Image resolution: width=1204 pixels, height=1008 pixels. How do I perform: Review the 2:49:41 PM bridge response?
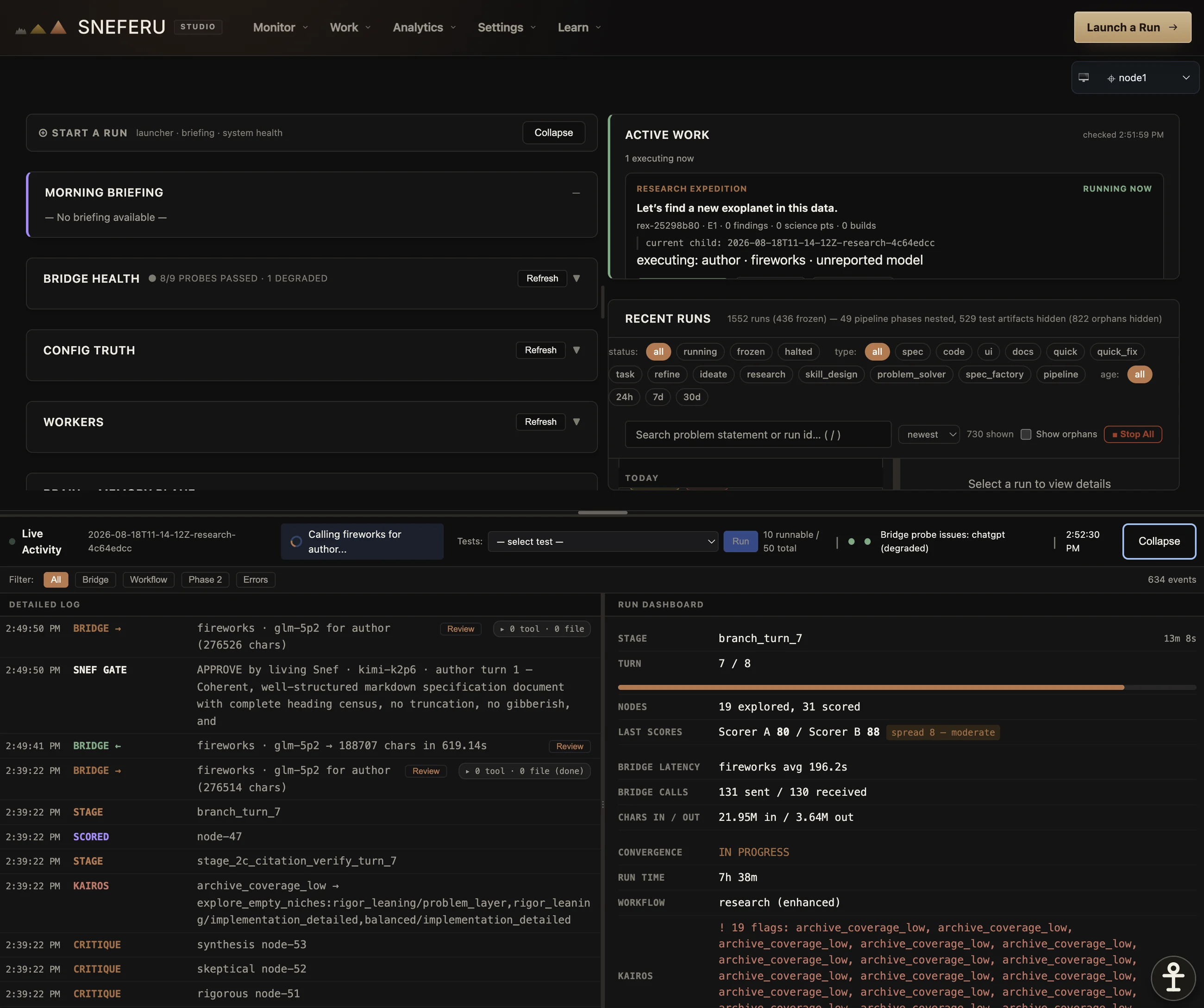coord(569,746)
